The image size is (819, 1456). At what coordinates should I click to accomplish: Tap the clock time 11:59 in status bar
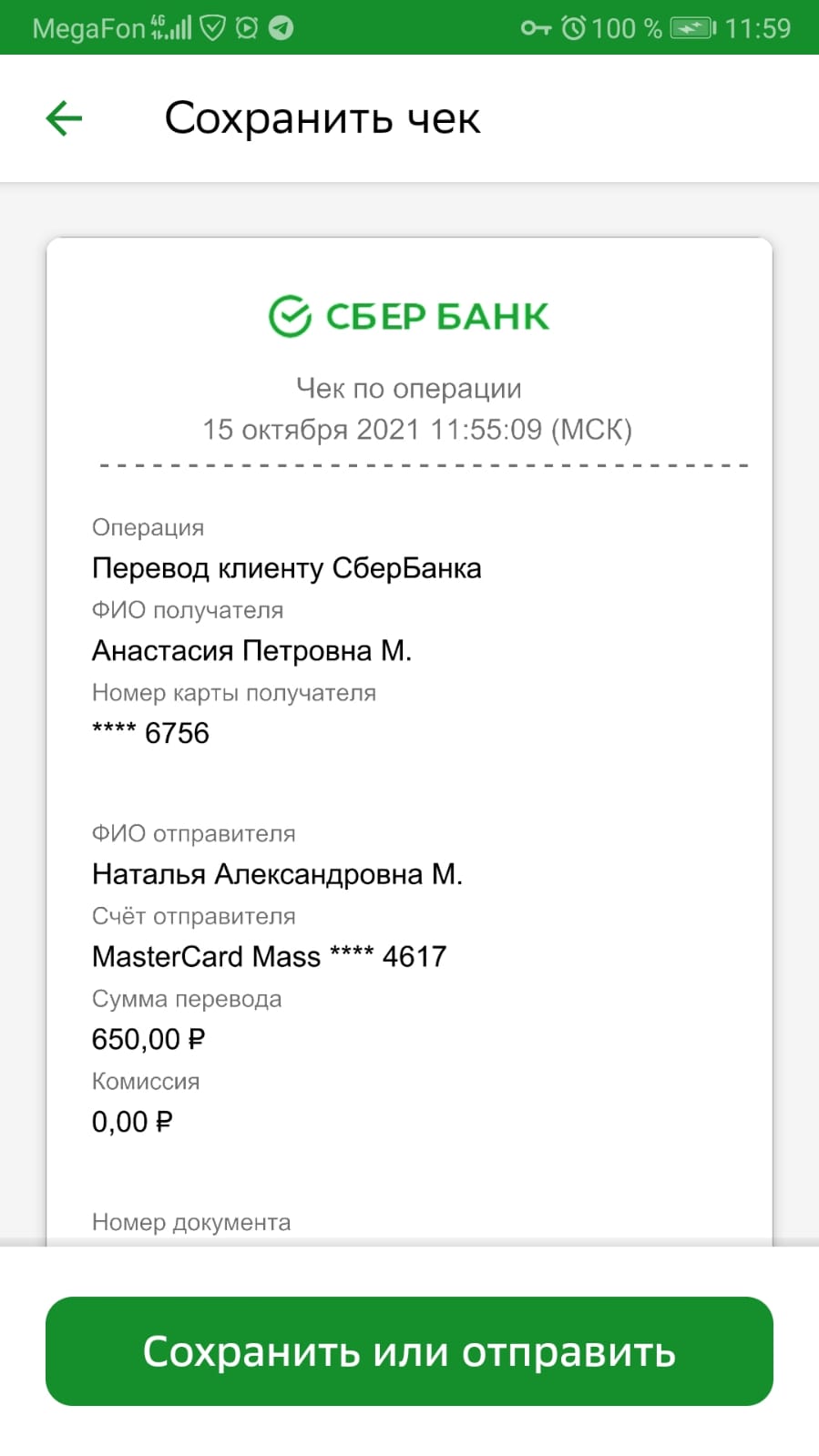coord(758,28)
